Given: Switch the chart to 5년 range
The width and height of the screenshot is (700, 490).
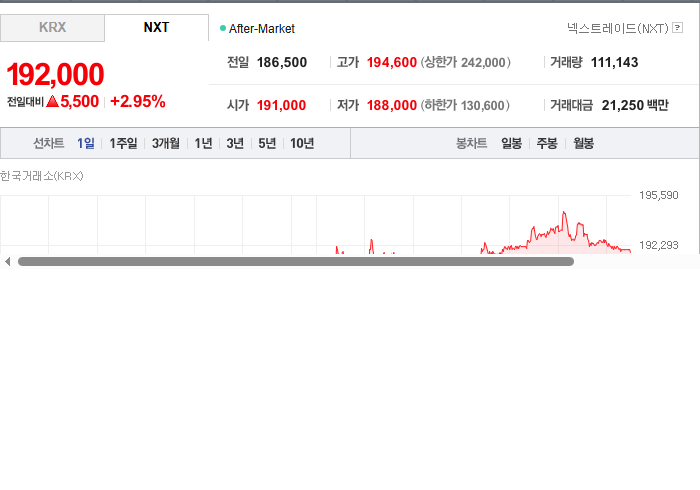Looking at the screenshot, I should point(267,143).
